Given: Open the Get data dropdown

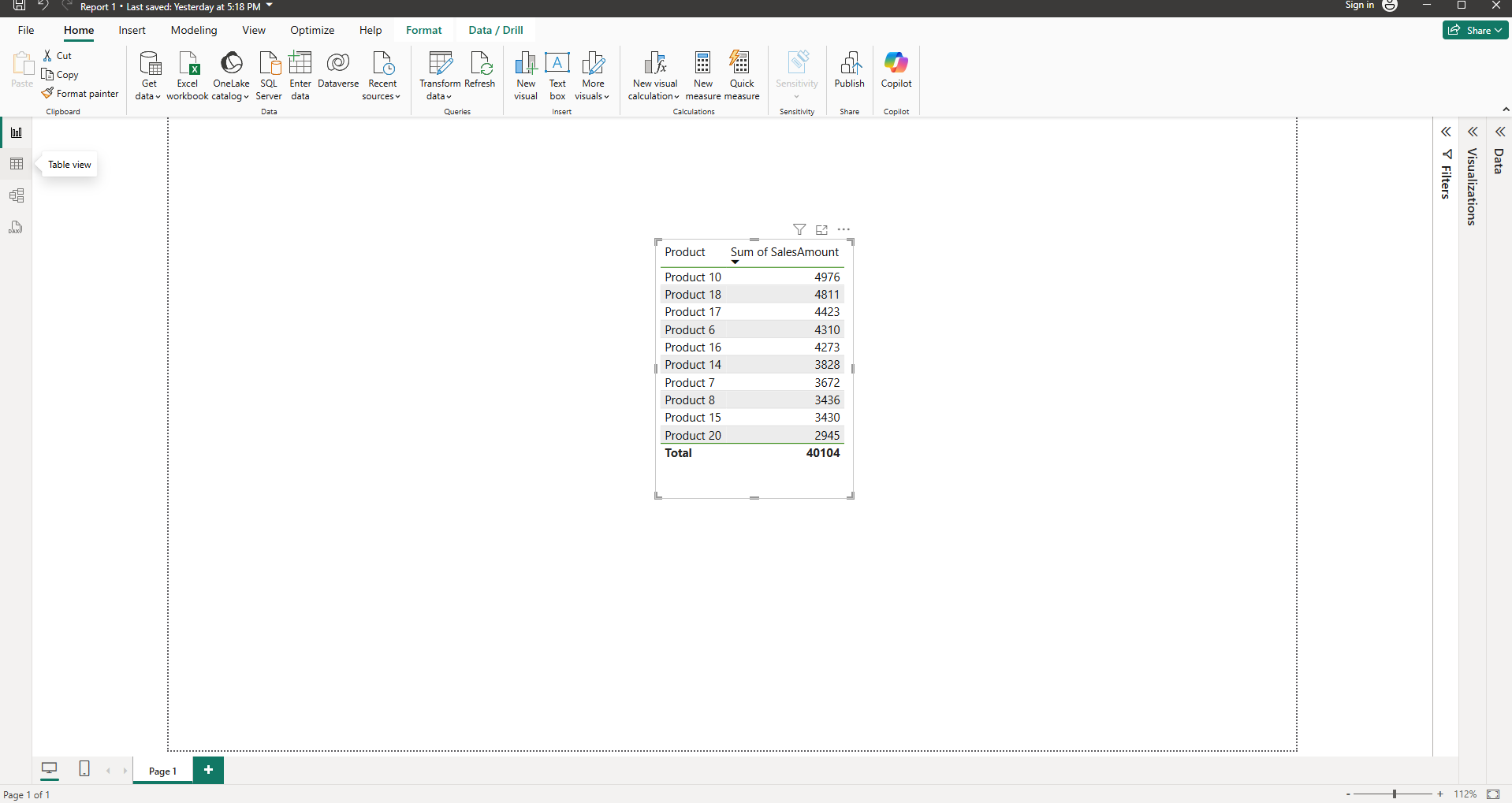Looking at the screenshot, I should click(148, 76).
